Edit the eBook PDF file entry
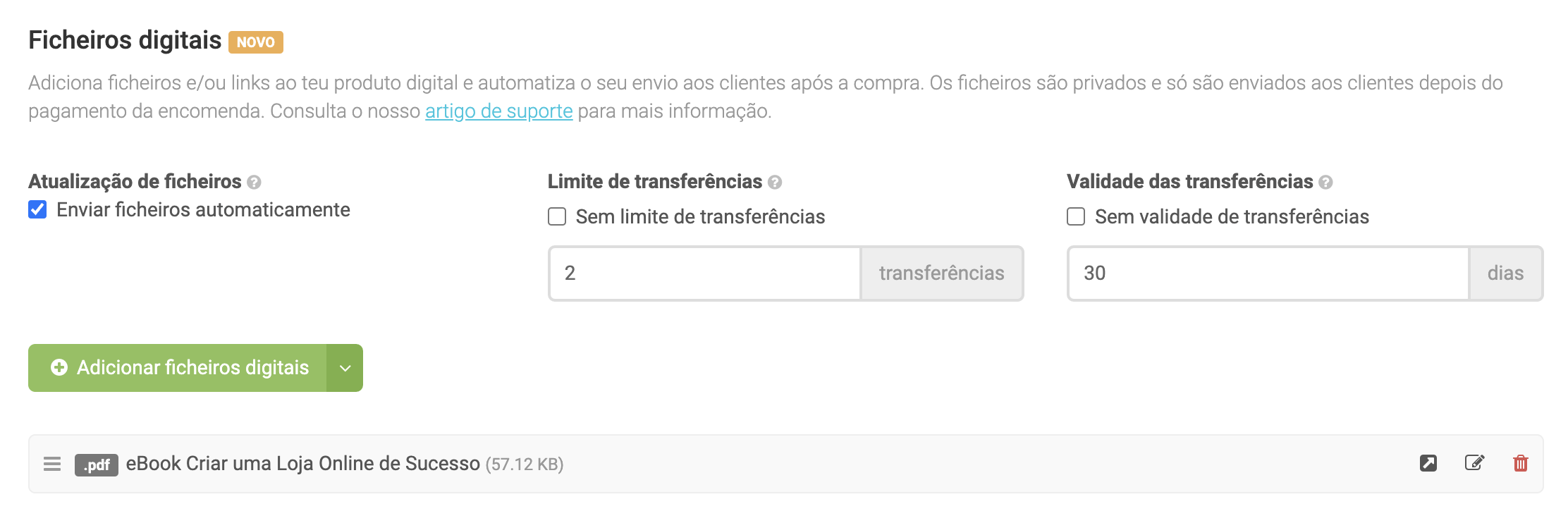Screen dimensions: 1568x523 pyautogui.click(x=1474, y=463)
